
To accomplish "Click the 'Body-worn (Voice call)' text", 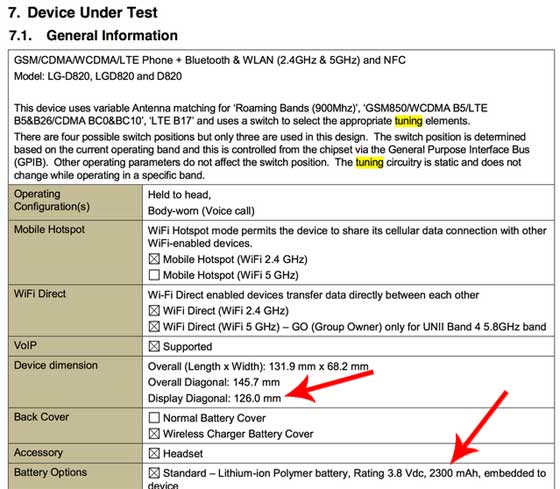I will (201, 211).
